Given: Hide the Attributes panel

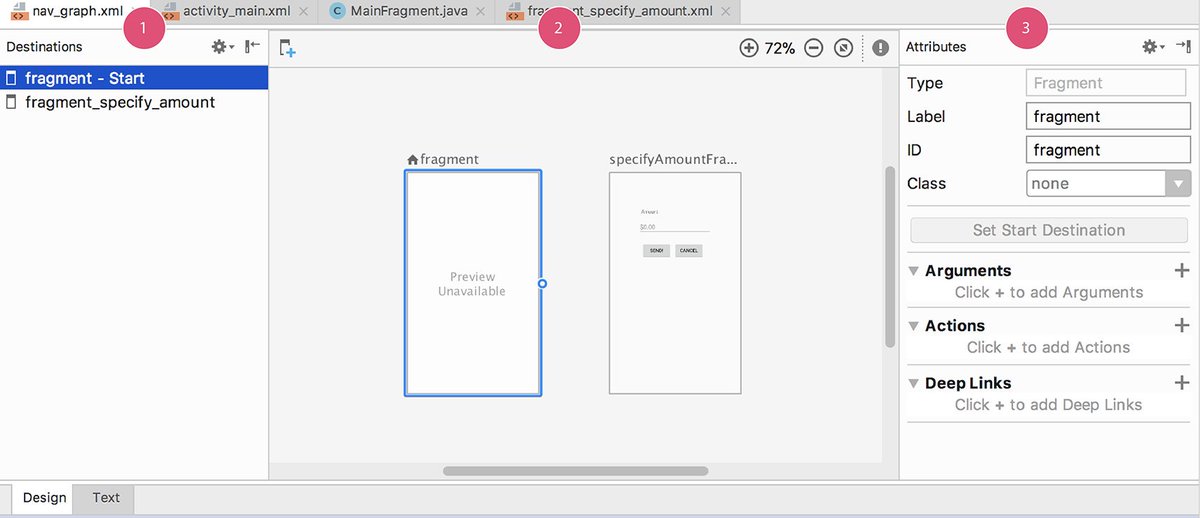Looking at the screenshot, I should coord(1183,47).
